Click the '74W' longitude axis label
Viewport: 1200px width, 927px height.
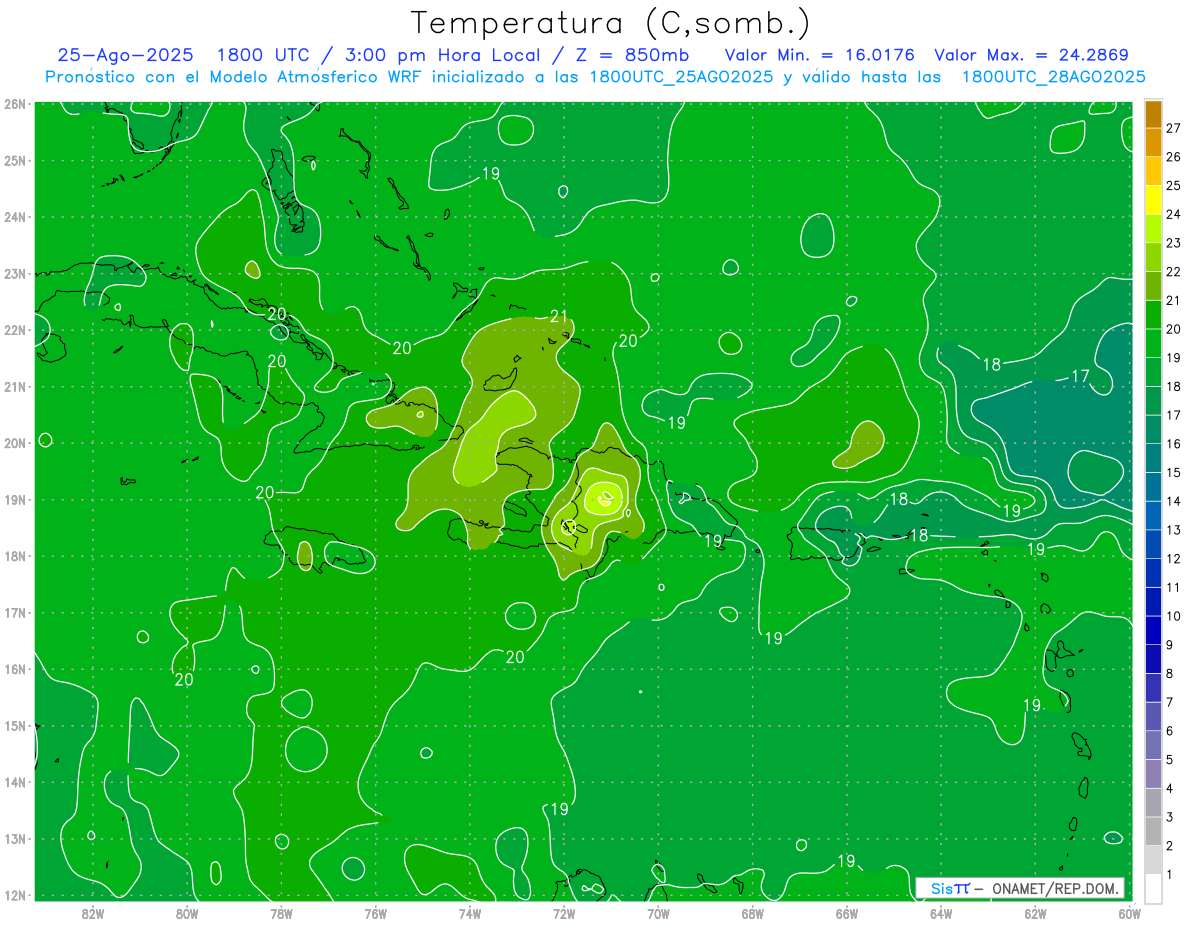coord(469,913)
